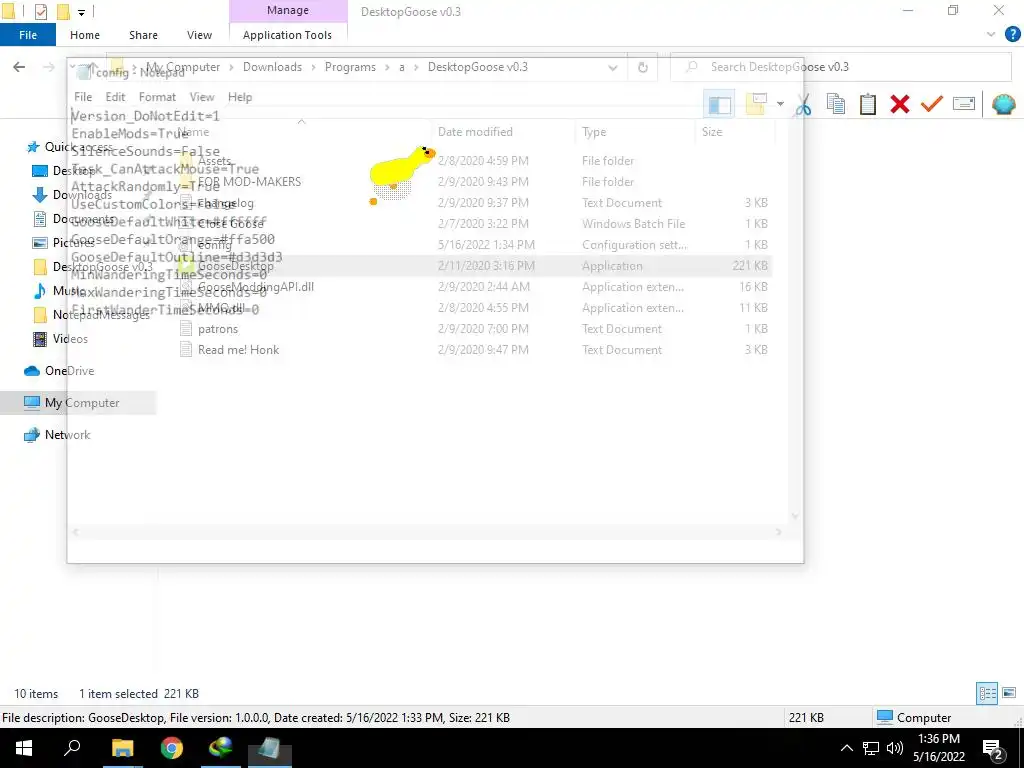The width and height of the screenshot is (1024, 768).
Task: Open Notepad's Help menu
Action: [x=240, y=97]
